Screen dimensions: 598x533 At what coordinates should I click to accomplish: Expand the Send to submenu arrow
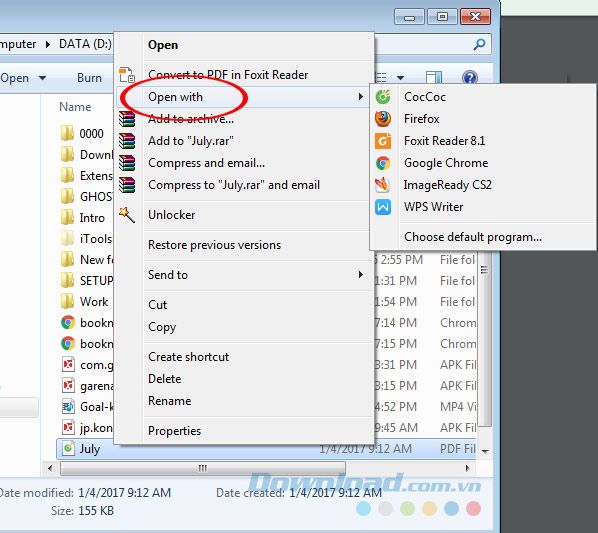(x=360, y=275)
